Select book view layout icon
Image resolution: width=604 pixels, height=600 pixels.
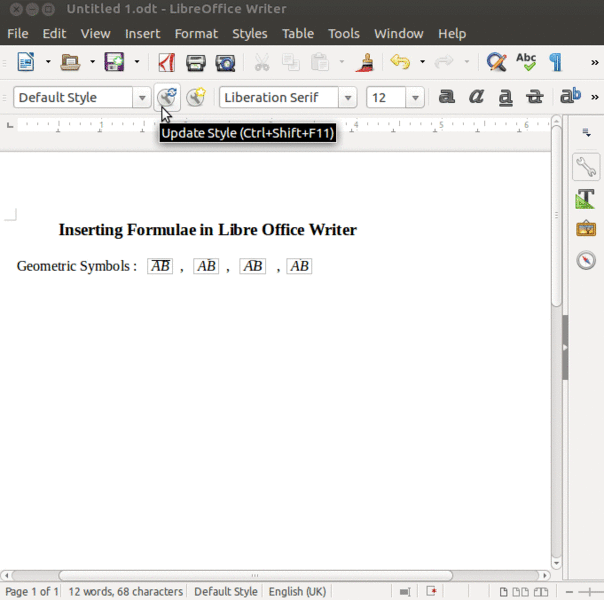coord(541,592)
